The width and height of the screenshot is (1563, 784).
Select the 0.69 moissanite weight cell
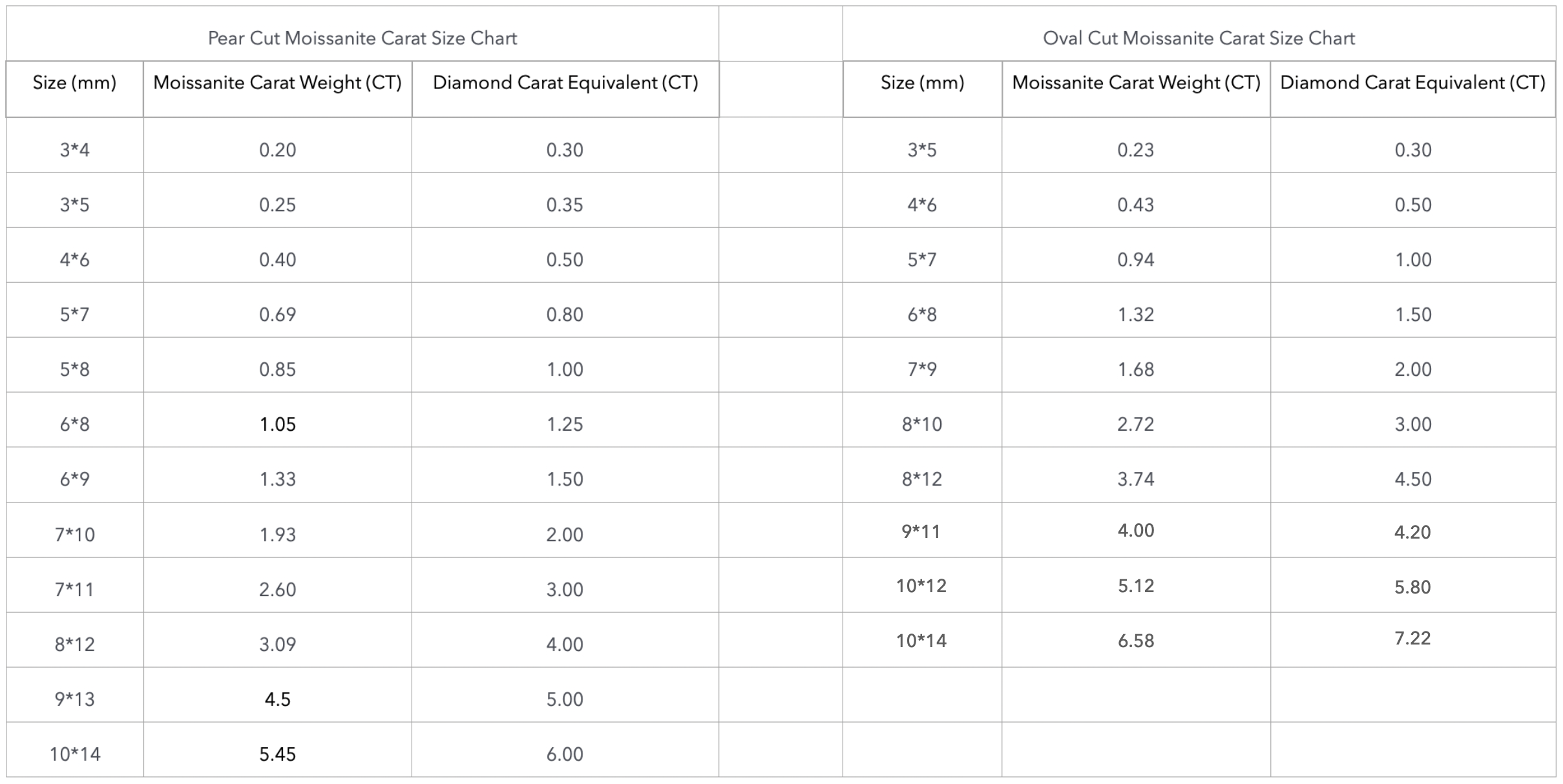click(x=277, y=315)
